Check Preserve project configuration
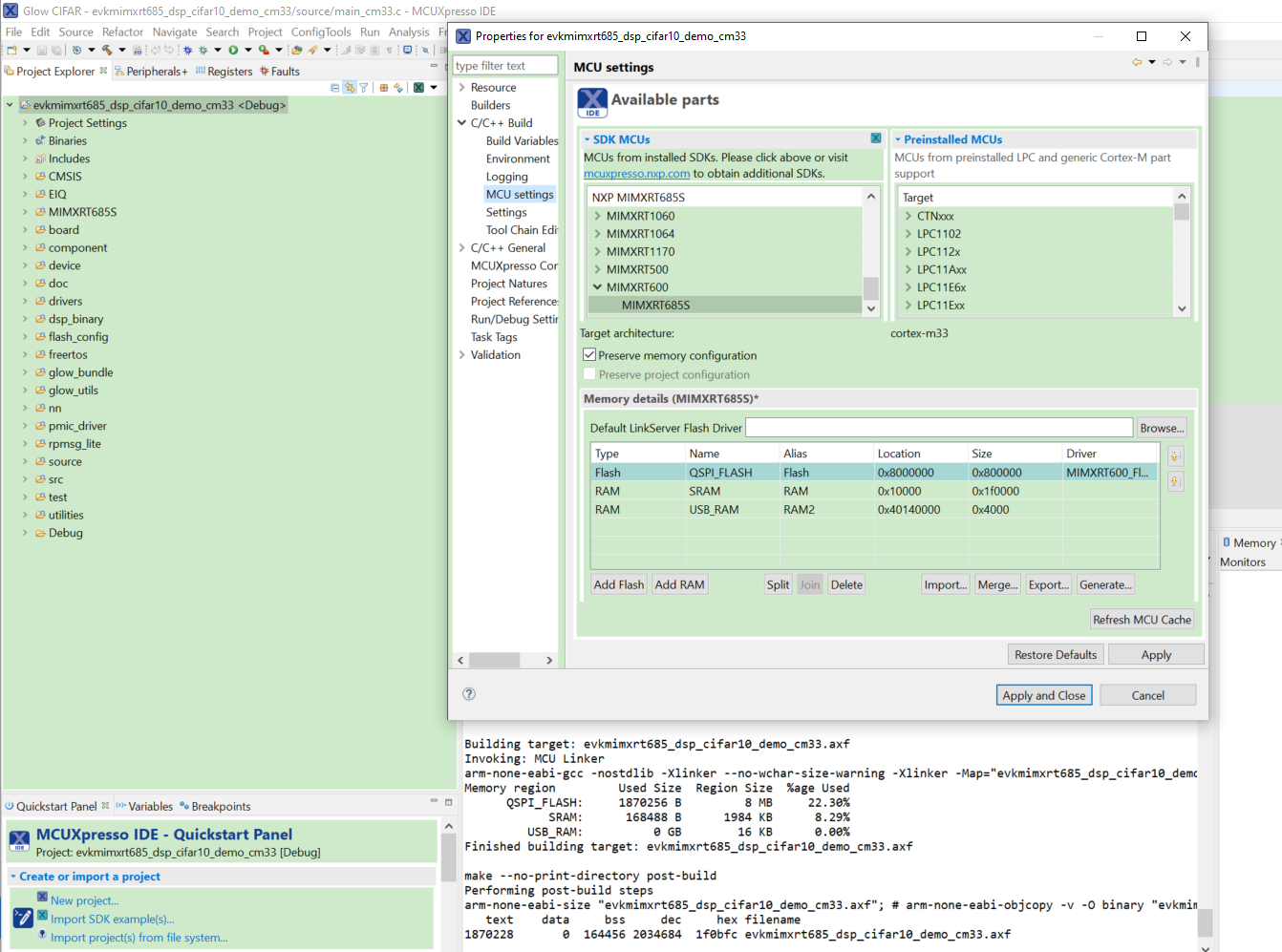 588,373
